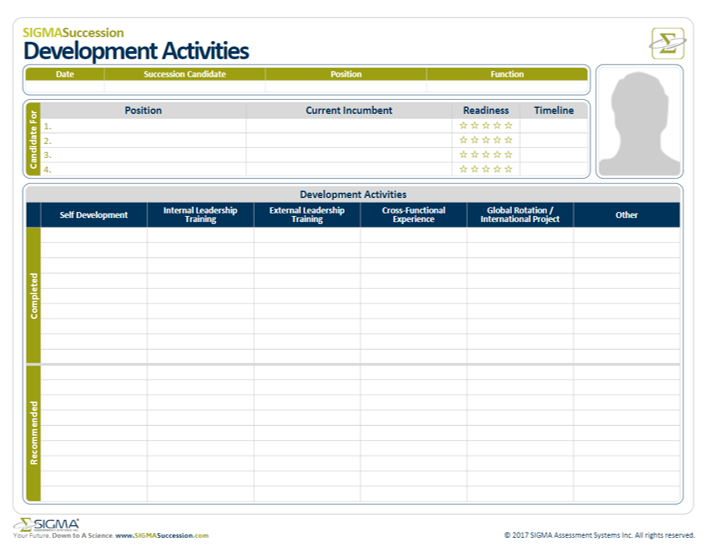Open the www.SIGMASuccession.com footer link

(x=162, y=536)
